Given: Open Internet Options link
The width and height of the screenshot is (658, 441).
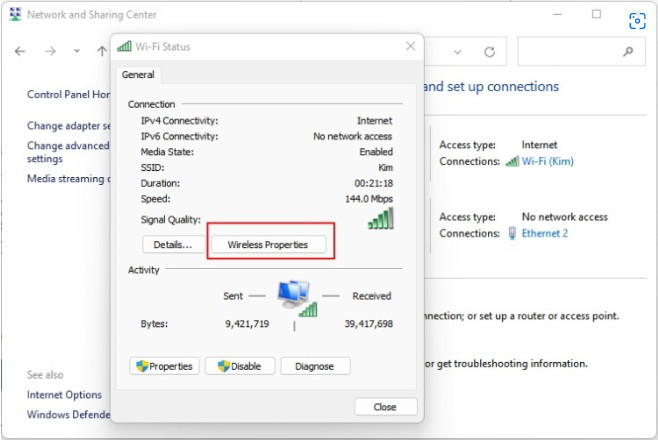Looking at the screenshot, I should pos(64,395).
